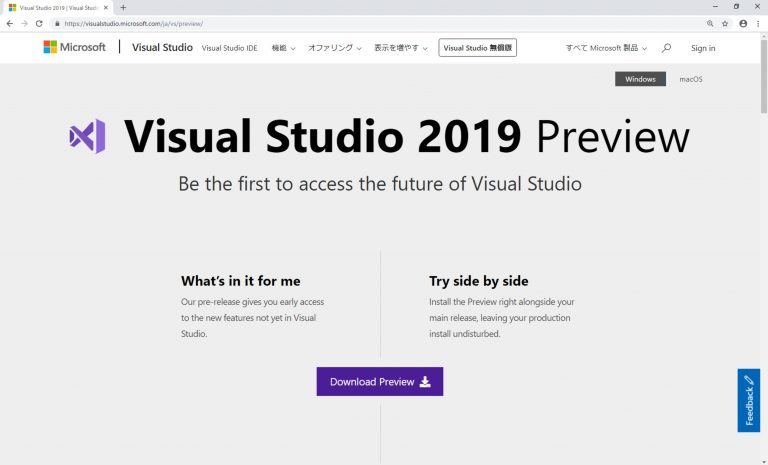Click the browser forward arrow
Viewport: 768px width, 465px height.
tap(24, 24)
